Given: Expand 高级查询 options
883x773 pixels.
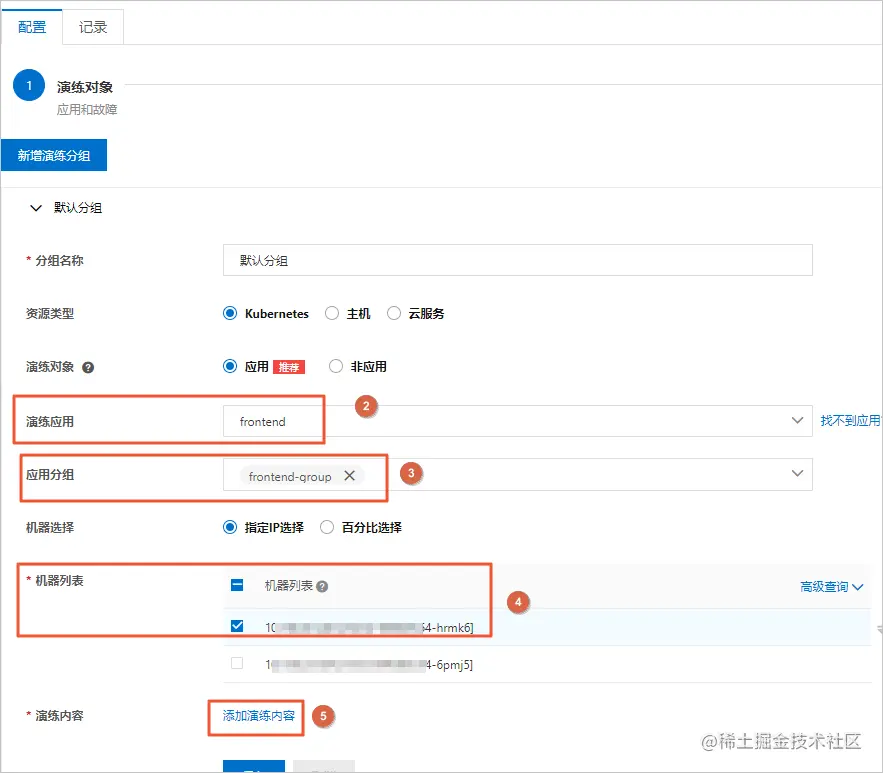Looking at the screenshot, I should tap(831, 587).
